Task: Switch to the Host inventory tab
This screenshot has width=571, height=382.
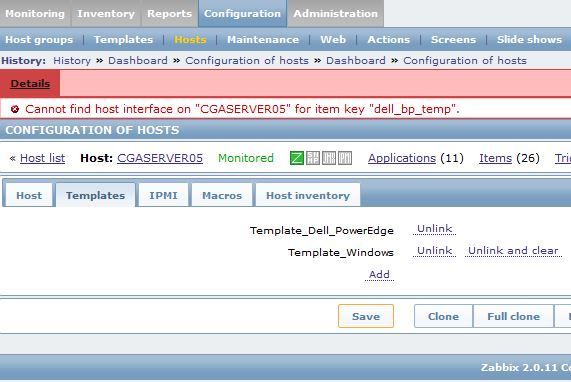Action: 308,195
